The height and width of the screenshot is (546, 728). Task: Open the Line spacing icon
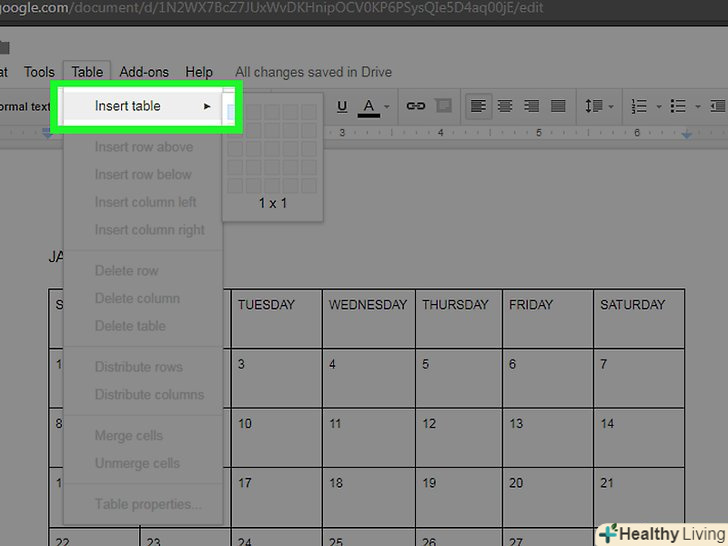(593, 106)
